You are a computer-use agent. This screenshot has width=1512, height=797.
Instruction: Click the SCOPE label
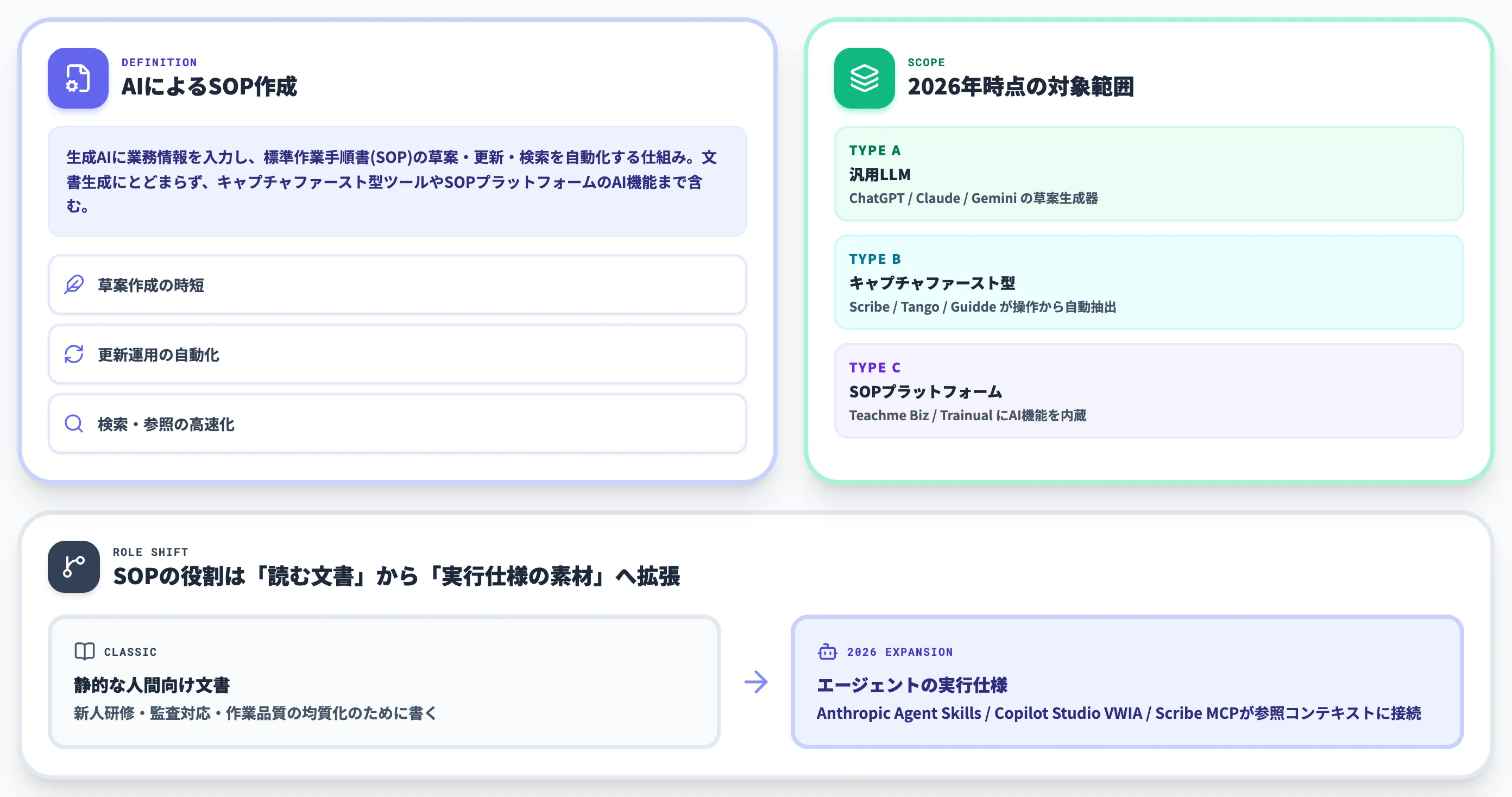point(926,62)
